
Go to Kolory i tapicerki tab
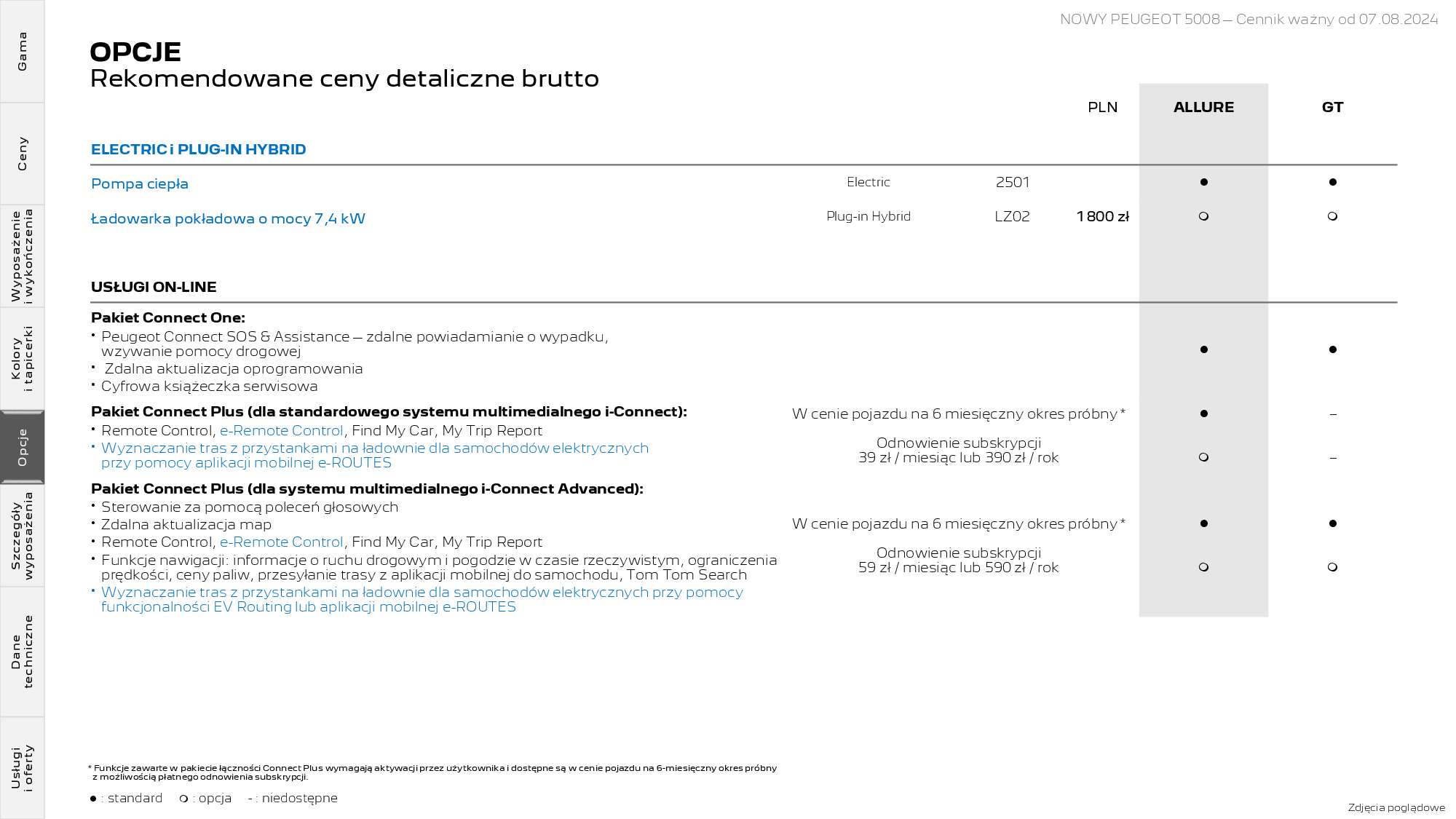(x=22, y=358)
